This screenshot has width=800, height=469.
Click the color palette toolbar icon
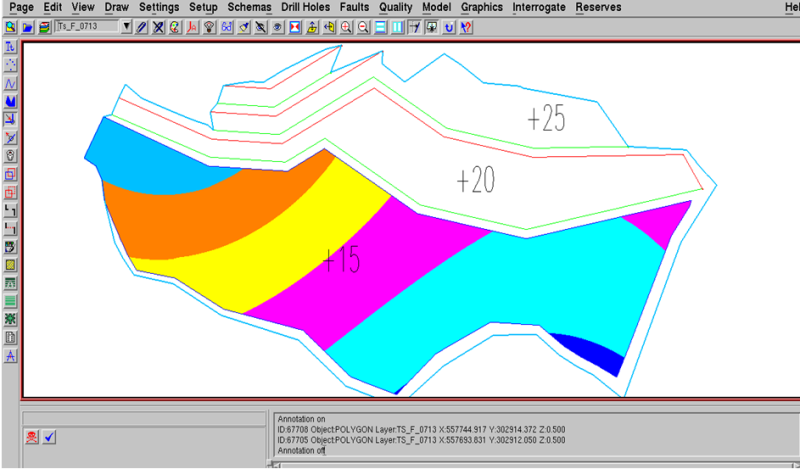175,27
